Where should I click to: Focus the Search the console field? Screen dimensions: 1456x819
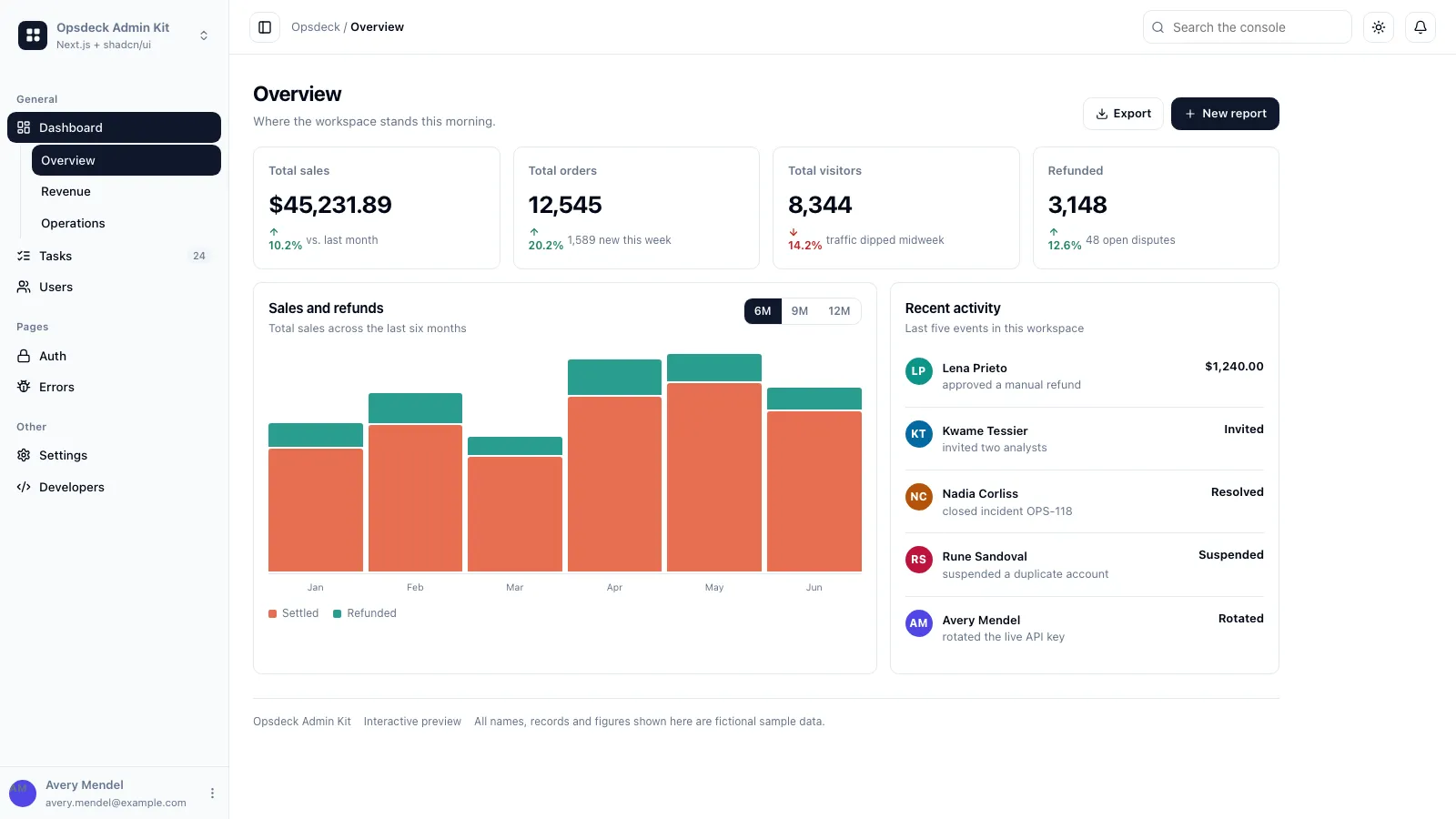(x=1247, y=27)
